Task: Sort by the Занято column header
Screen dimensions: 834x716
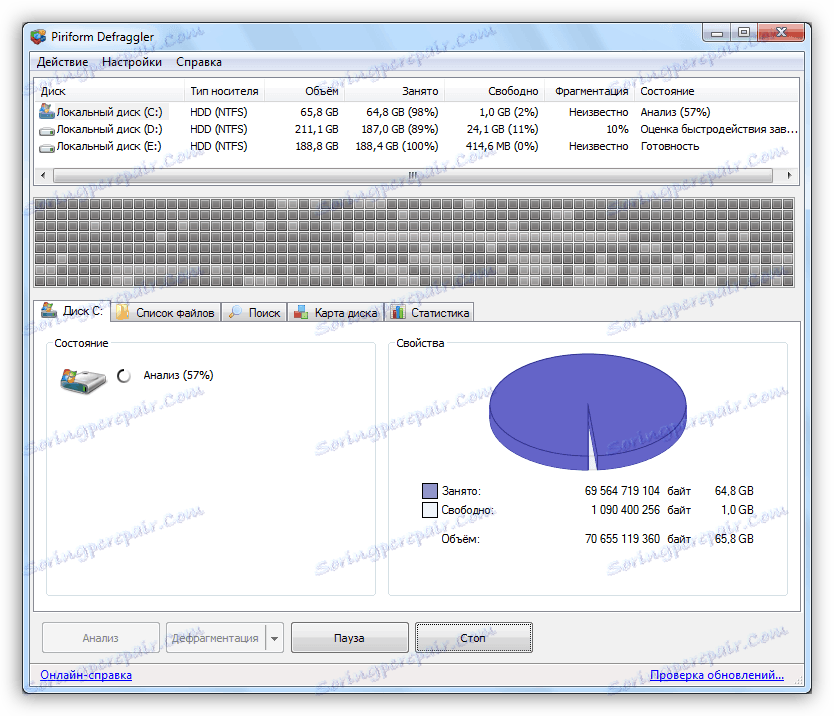Action: [395, 91]
